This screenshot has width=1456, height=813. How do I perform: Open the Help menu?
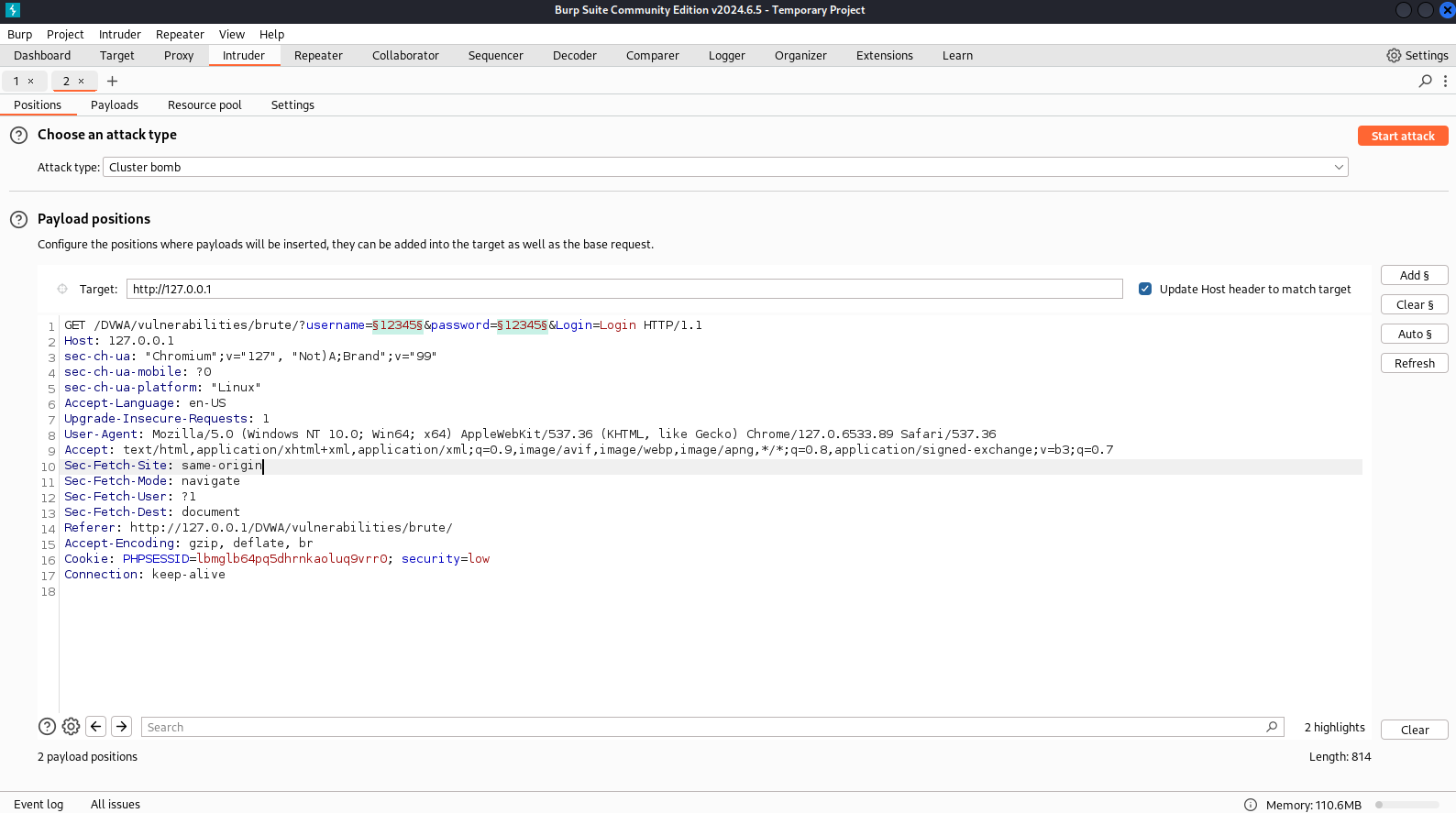pyautogui.click(x=272, y=35)
